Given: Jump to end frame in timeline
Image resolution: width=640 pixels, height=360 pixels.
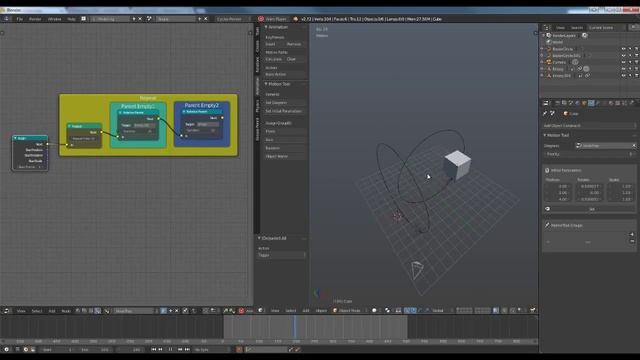Looking at the screenshot, I should click(187, 350).
